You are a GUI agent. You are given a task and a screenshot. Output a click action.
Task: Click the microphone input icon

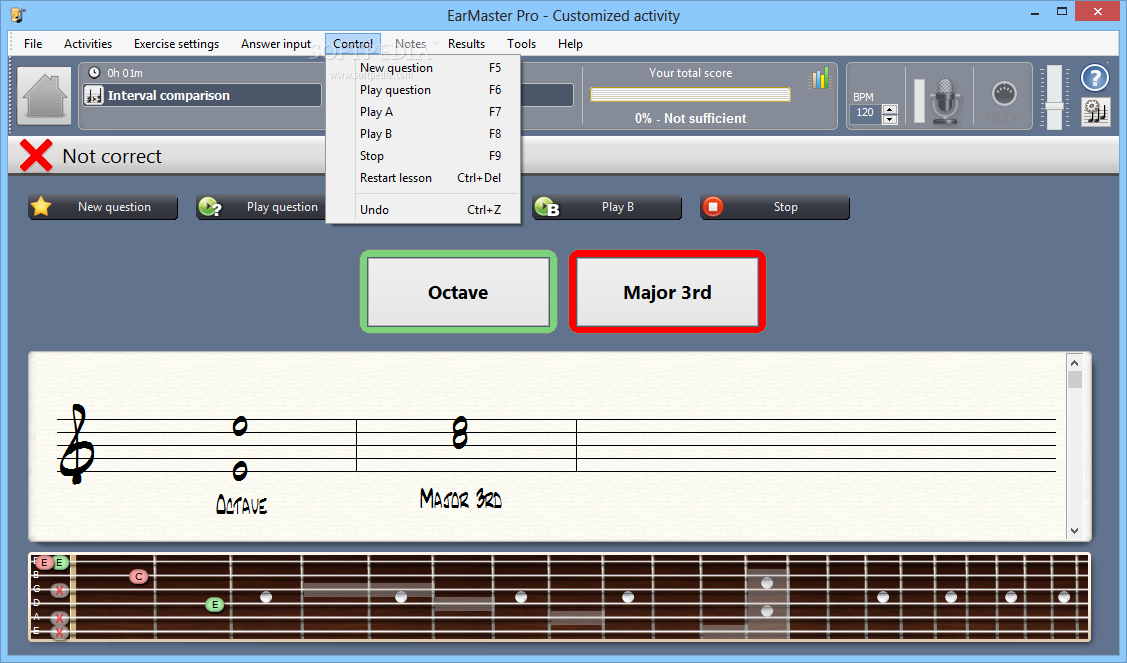(x=945, y=101)
